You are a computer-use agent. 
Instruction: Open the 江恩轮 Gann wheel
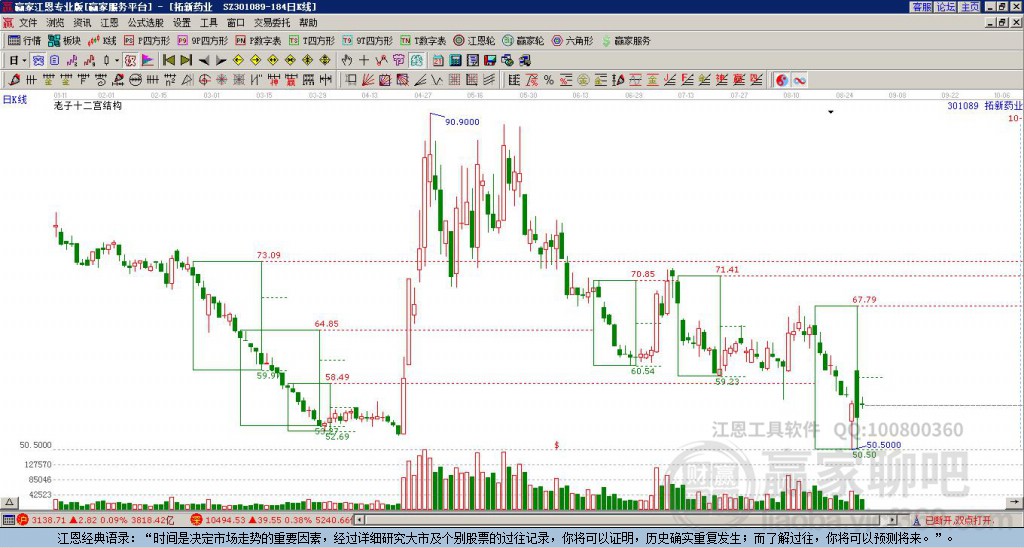[x=474, y=40]
